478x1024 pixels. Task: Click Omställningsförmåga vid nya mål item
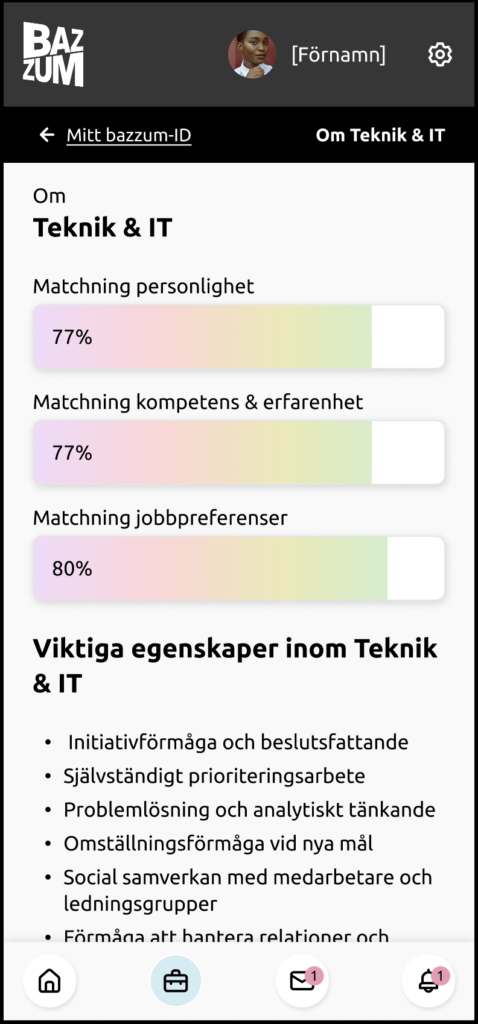tap(218, 843)
